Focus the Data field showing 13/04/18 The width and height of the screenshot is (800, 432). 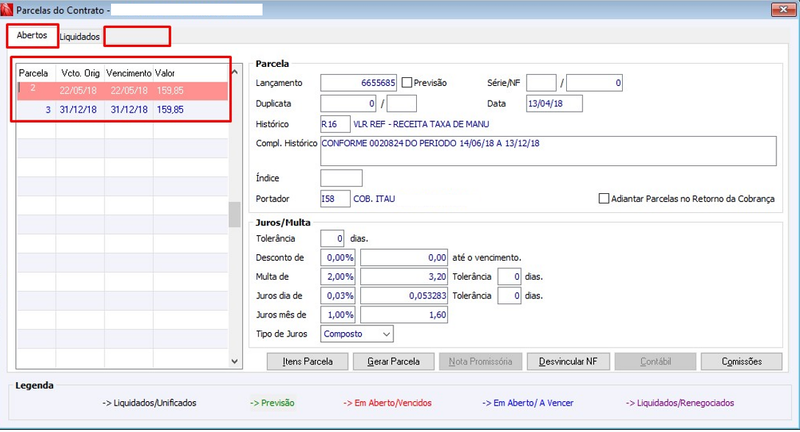(554, 104)
